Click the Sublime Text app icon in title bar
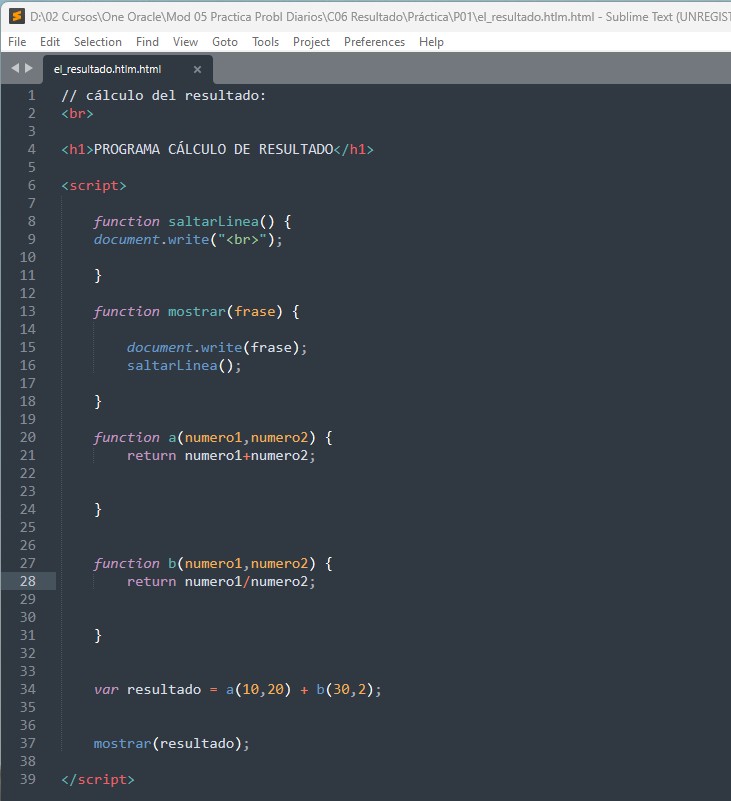 click(x=17, y=16)
